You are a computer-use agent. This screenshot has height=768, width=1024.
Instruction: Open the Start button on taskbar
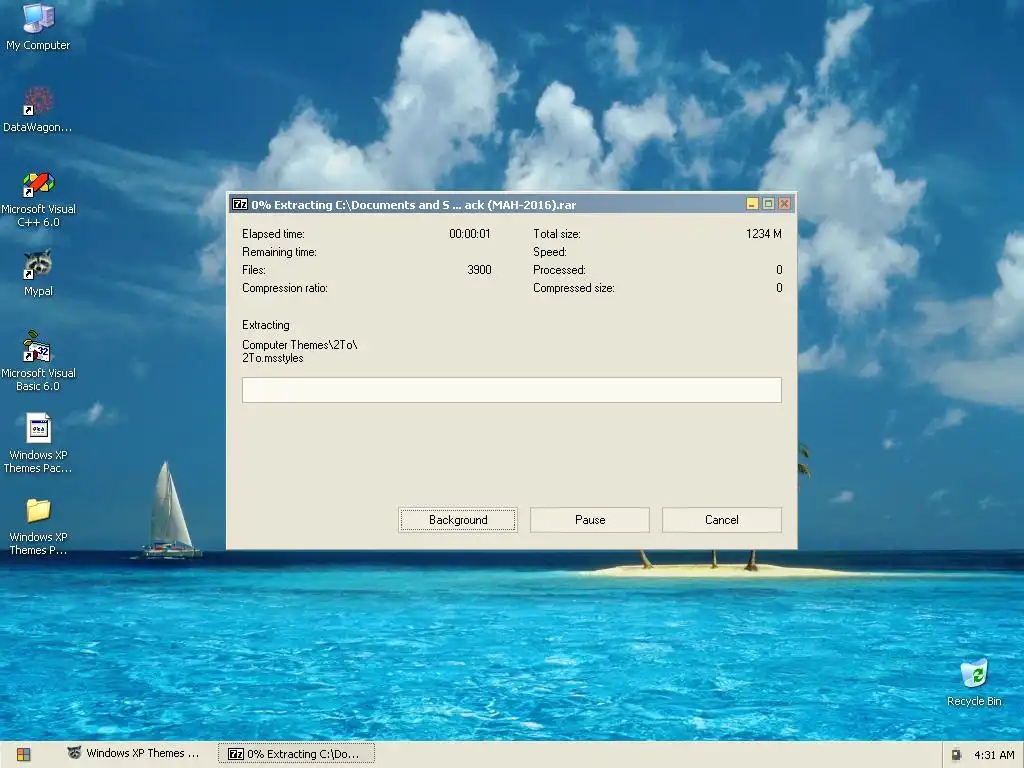click(x=24, y=754)
